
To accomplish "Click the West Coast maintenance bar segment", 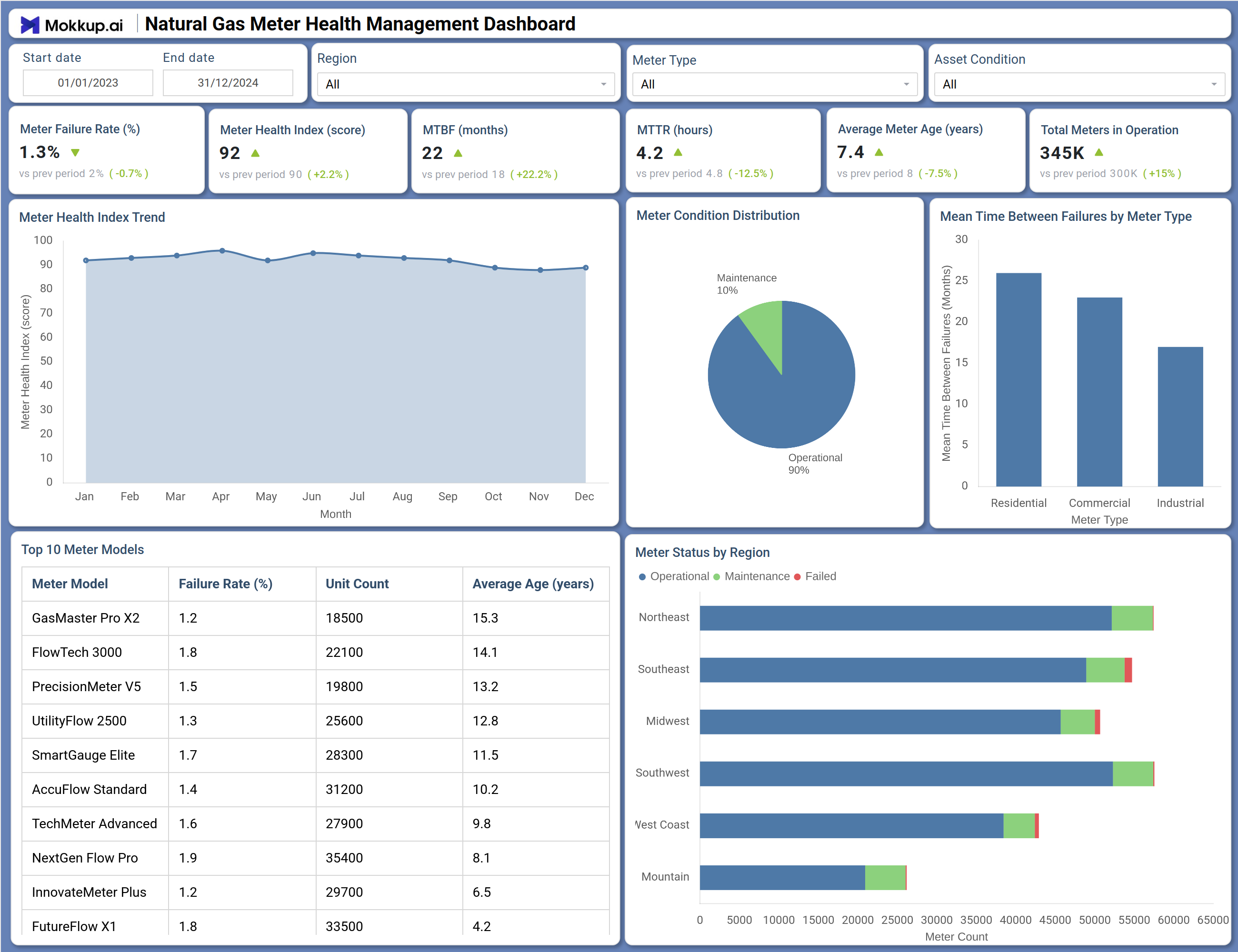I will (x=1019, y=826).
